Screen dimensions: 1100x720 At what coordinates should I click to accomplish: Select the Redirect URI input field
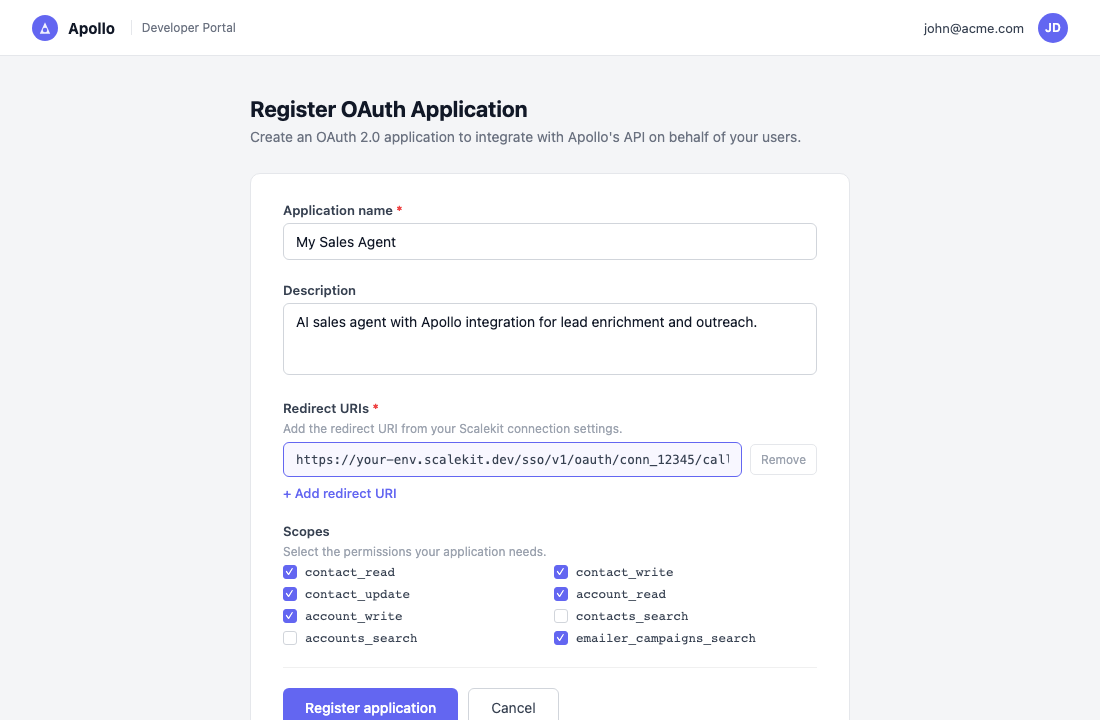point(512,460)
